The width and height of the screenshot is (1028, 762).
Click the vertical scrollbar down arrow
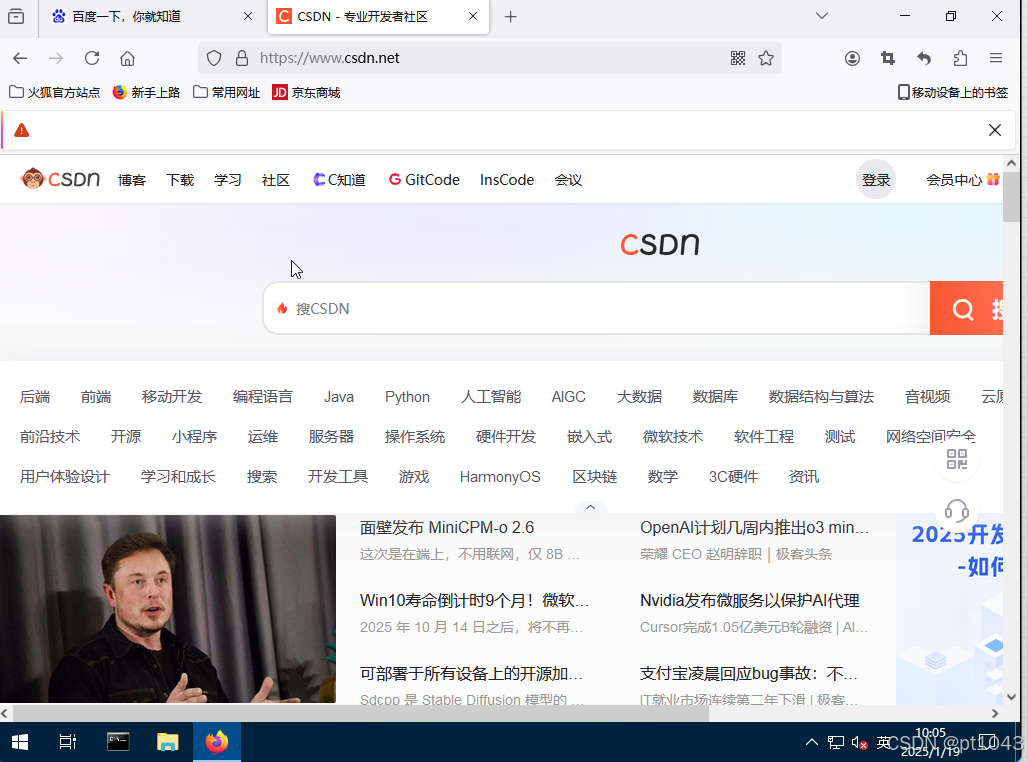click(1010, 697)
